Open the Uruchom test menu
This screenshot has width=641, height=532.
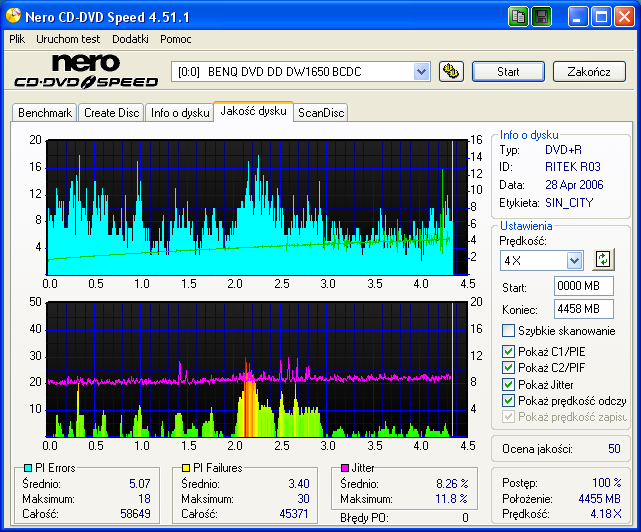68,39
